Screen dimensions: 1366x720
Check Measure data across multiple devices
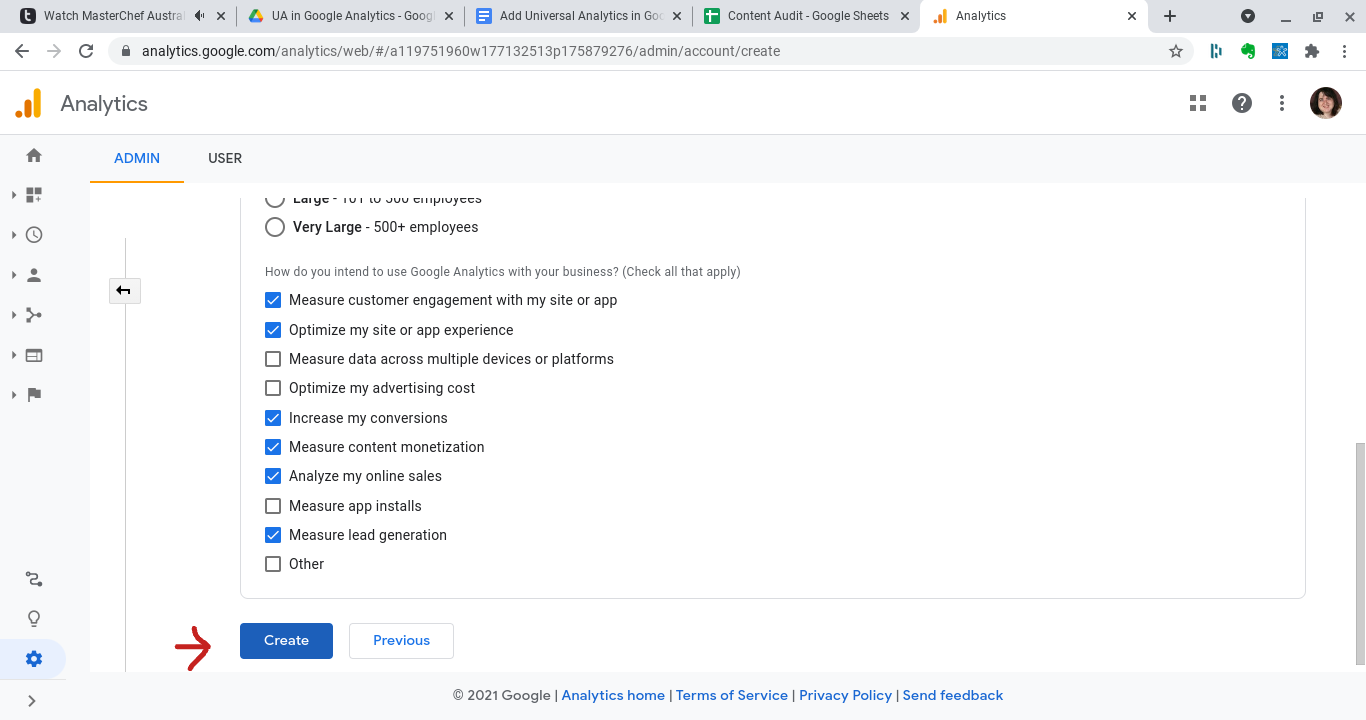point(273,359)
